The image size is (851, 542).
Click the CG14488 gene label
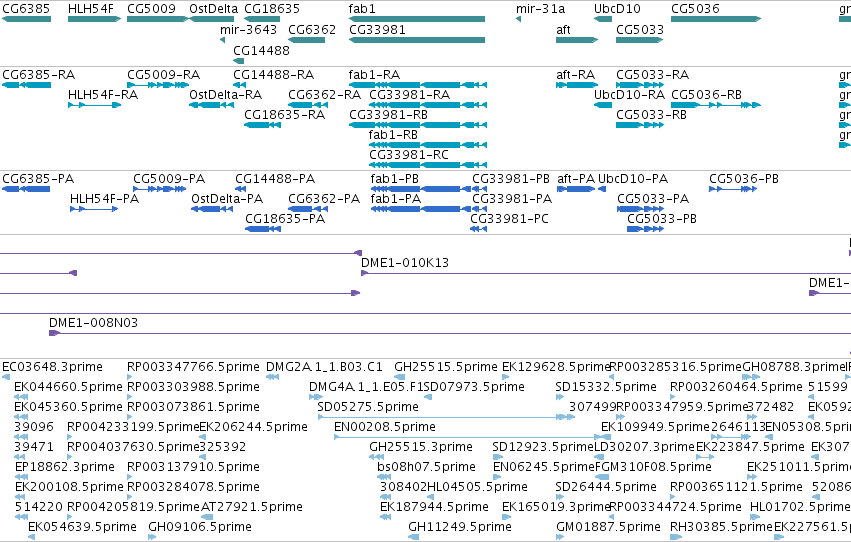262,50
